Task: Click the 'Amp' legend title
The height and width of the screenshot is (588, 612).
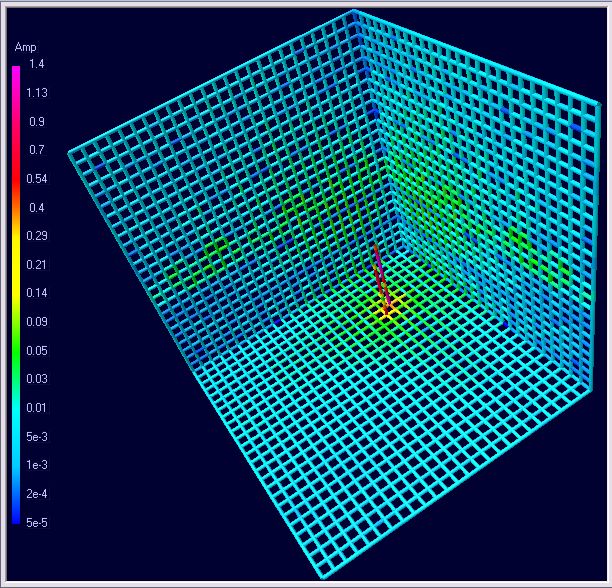Action: [25, 47]
